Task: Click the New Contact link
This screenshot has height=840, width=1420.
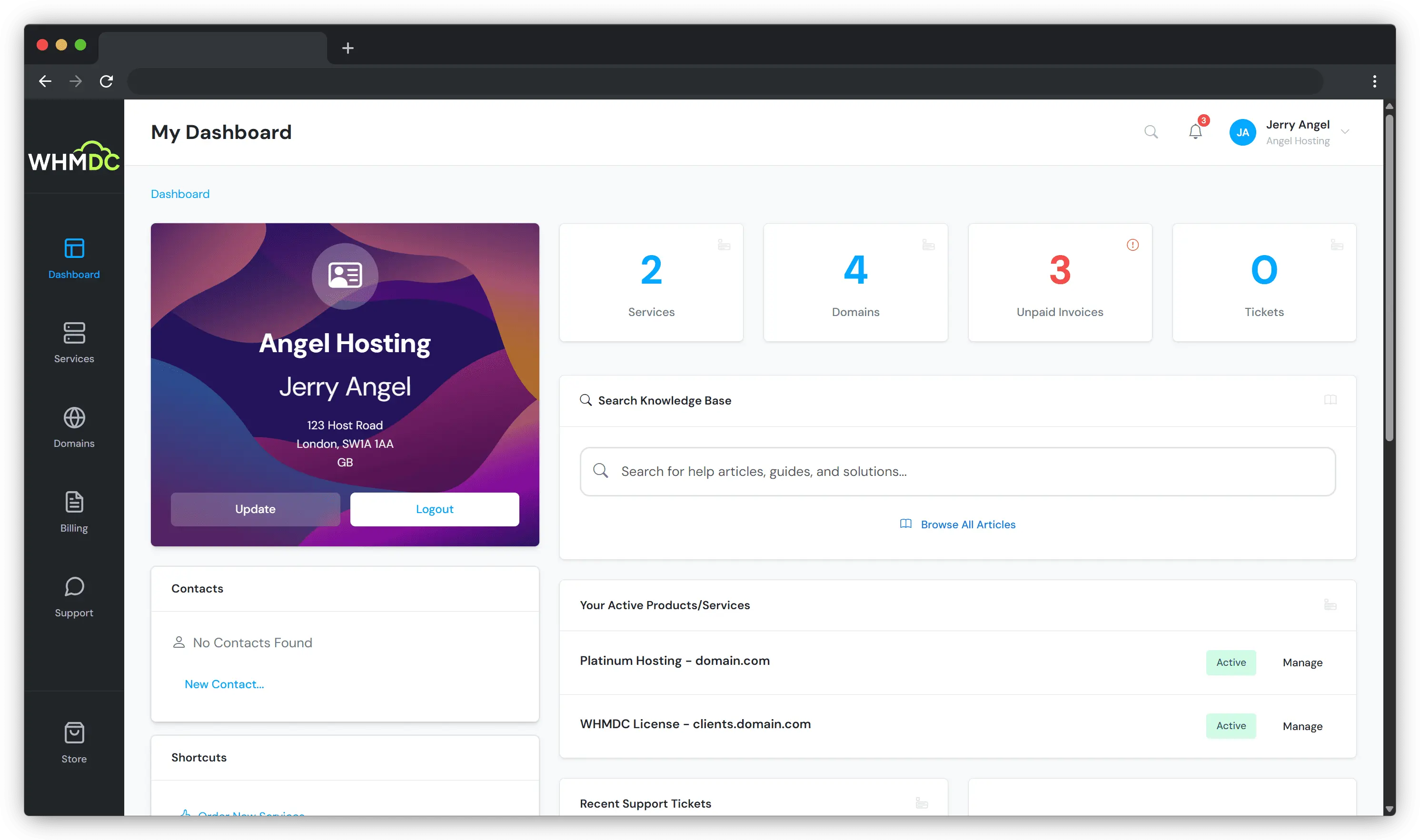Action: 224,684
